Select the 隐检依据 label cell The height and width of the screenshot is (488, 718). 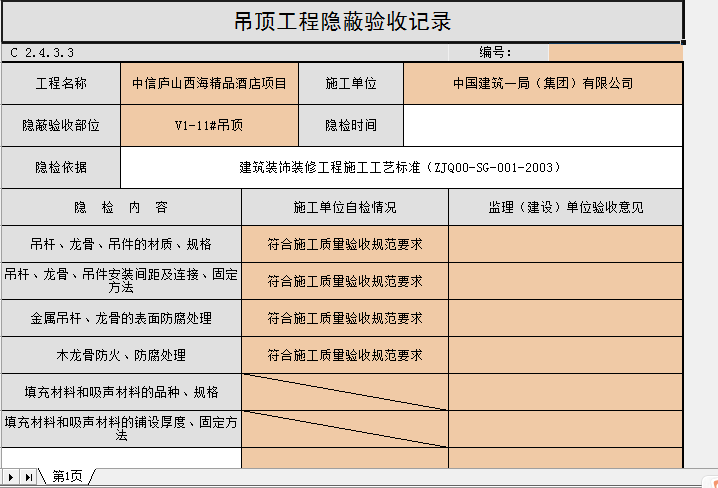(61, 168)
